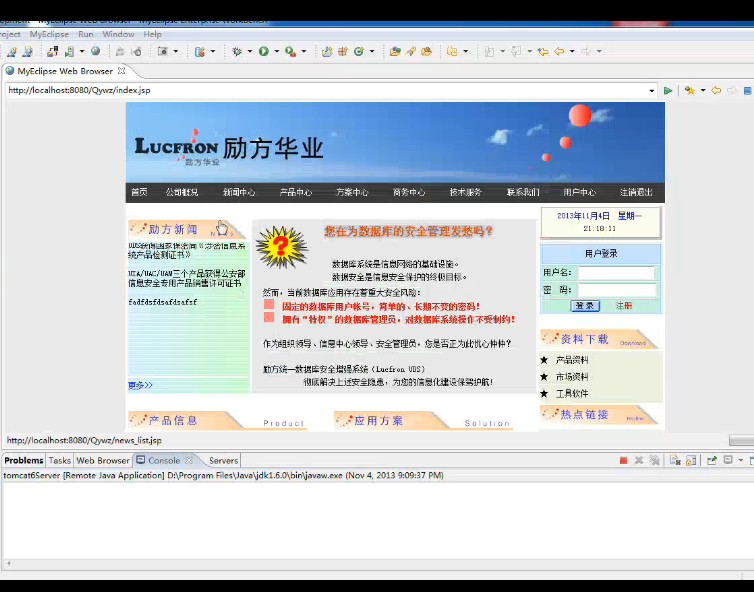Click the red Terminate button in Console

point(624,461)
